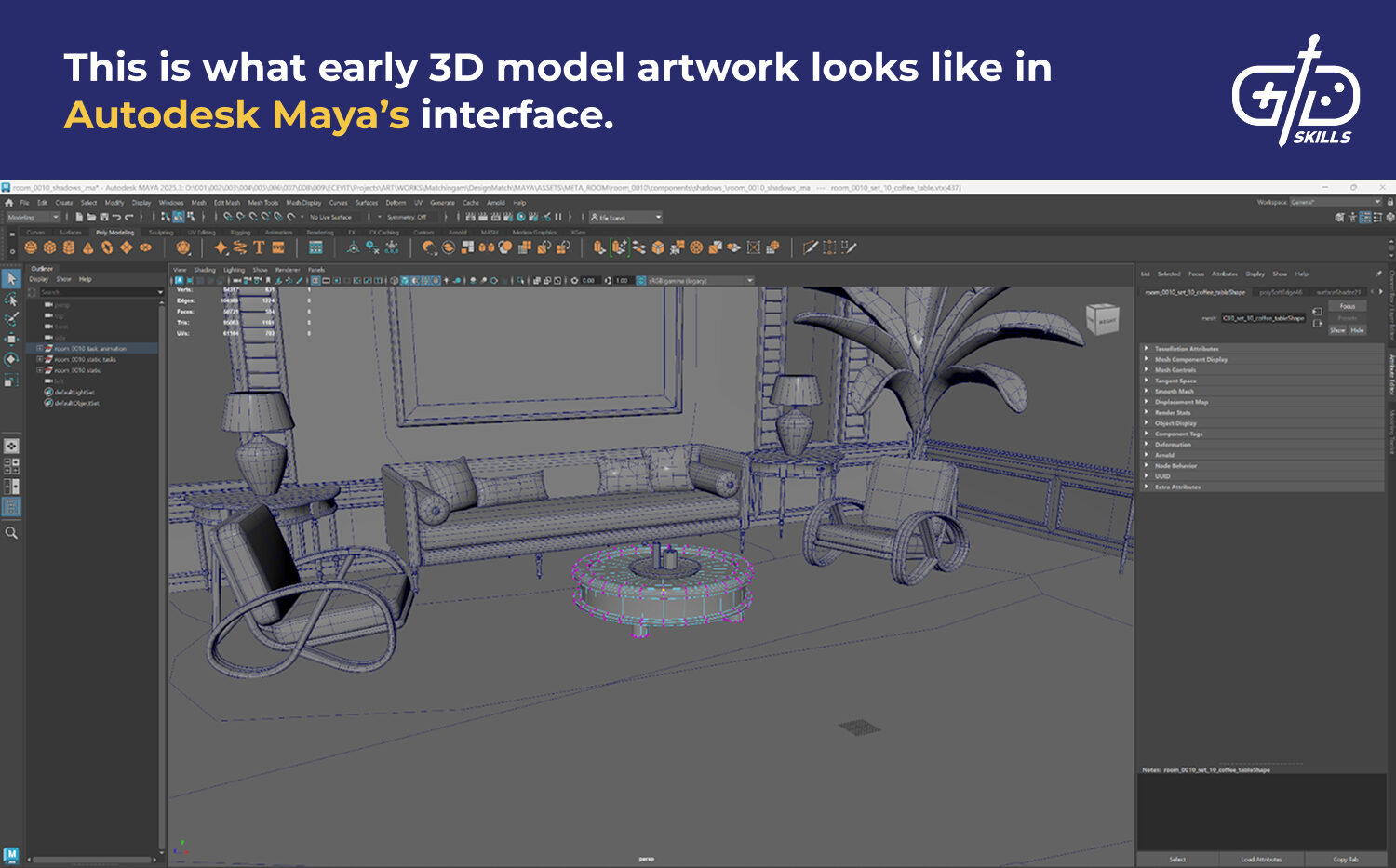Image resolution: width=1396 pixels, height=868 pixels.
Task: Click the undo arrow icon
Action: coord(116,217)
